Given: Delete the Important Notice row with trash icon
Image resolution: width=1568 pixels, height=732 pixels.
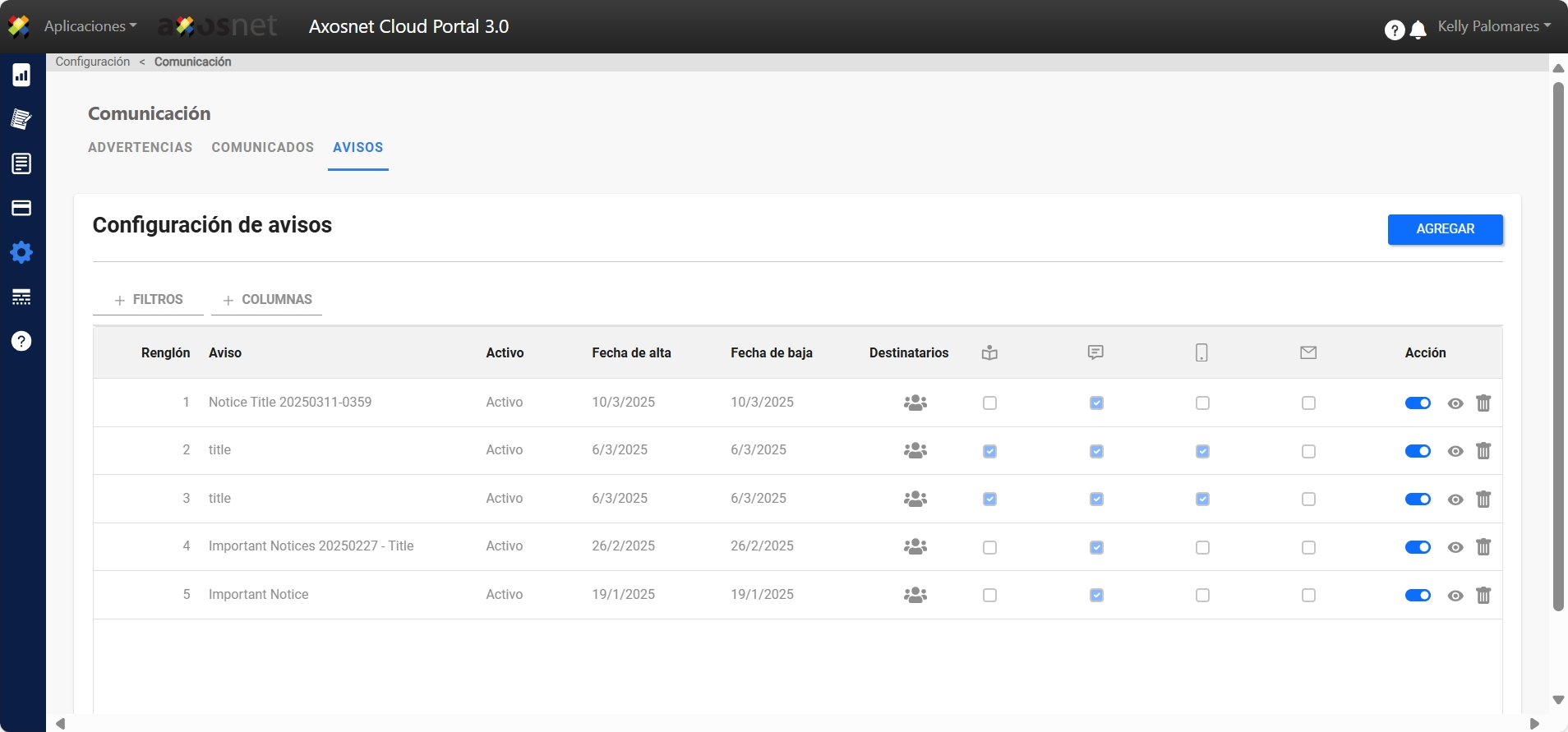Looking at the screenshot, I should (x=1483, y=596).
